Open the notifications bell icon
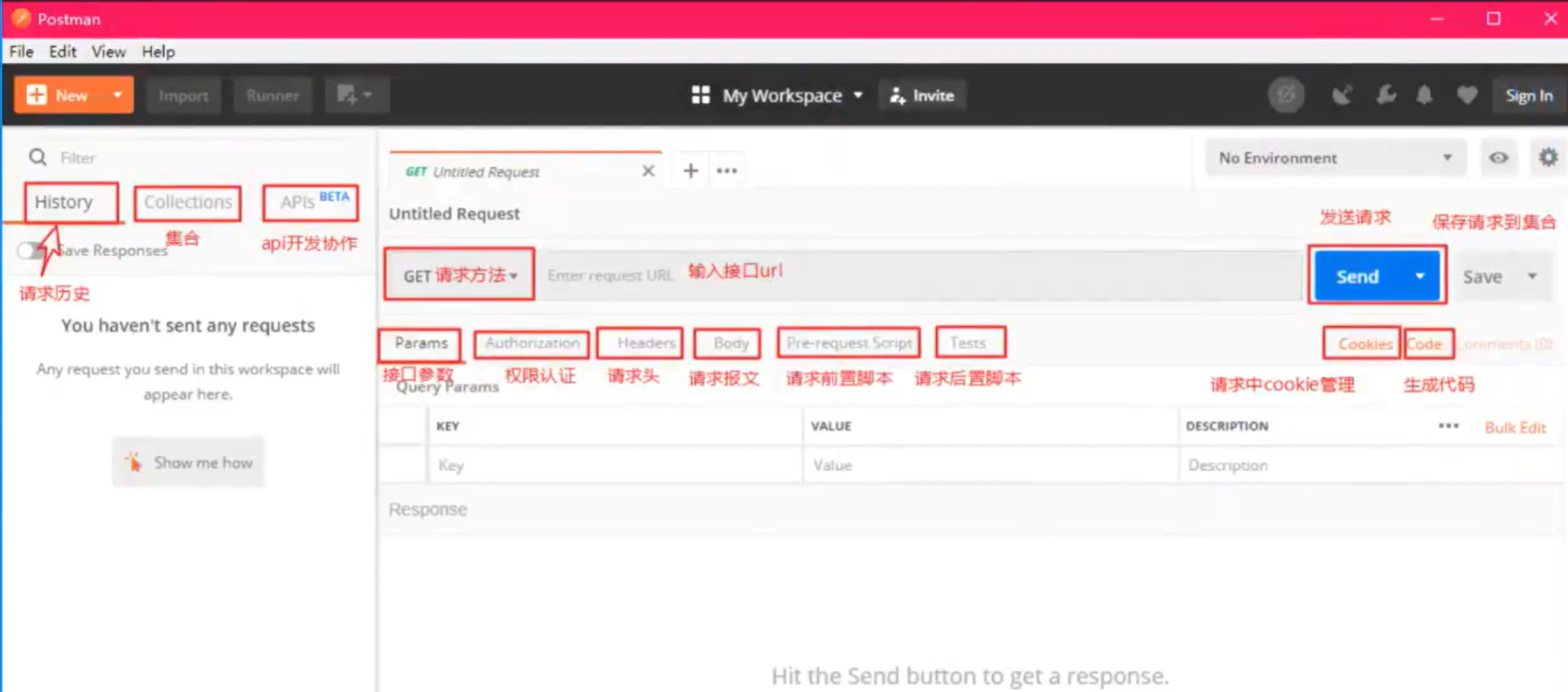Screen dimensions: 1568x692 1425,95
